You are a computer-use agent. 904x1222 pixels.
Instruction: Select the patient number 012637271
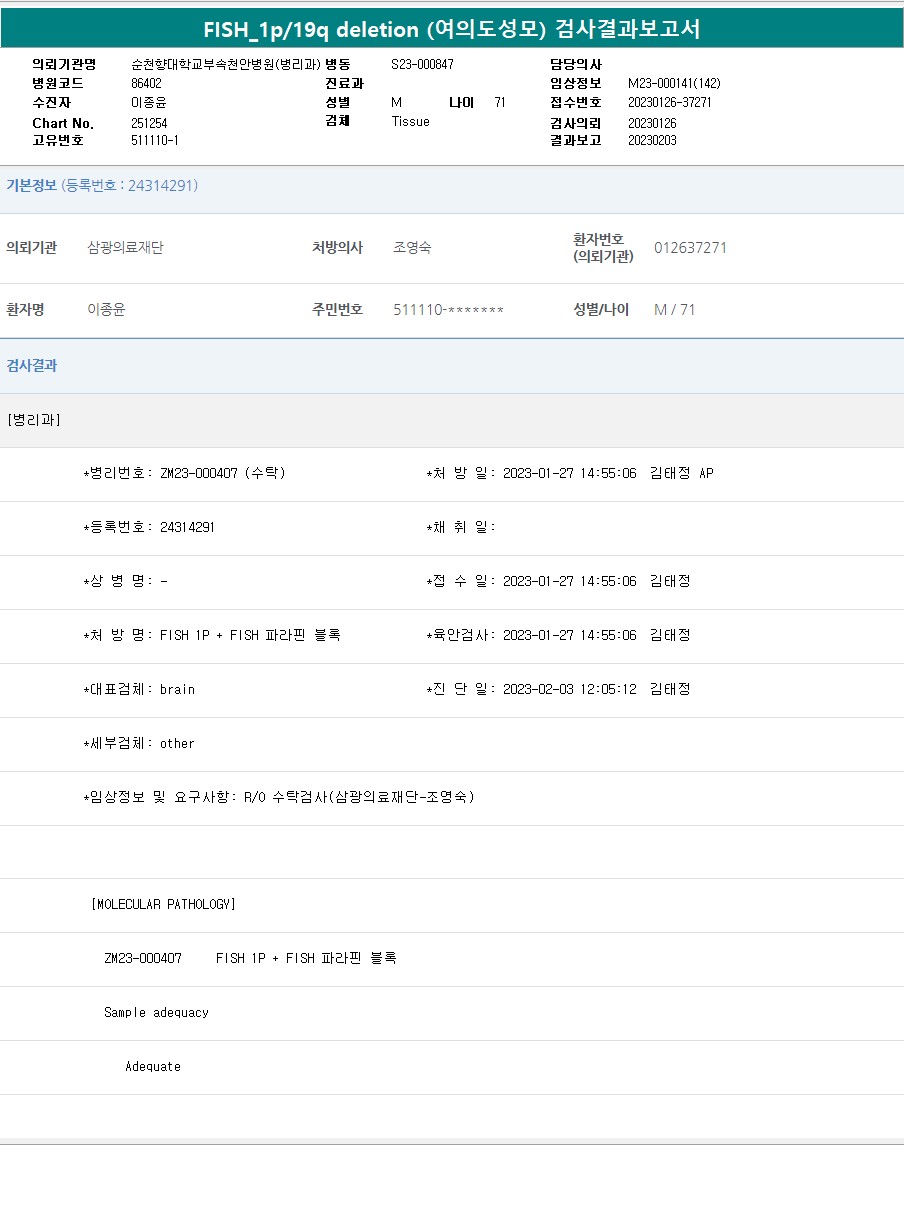(x=690, y=248)
